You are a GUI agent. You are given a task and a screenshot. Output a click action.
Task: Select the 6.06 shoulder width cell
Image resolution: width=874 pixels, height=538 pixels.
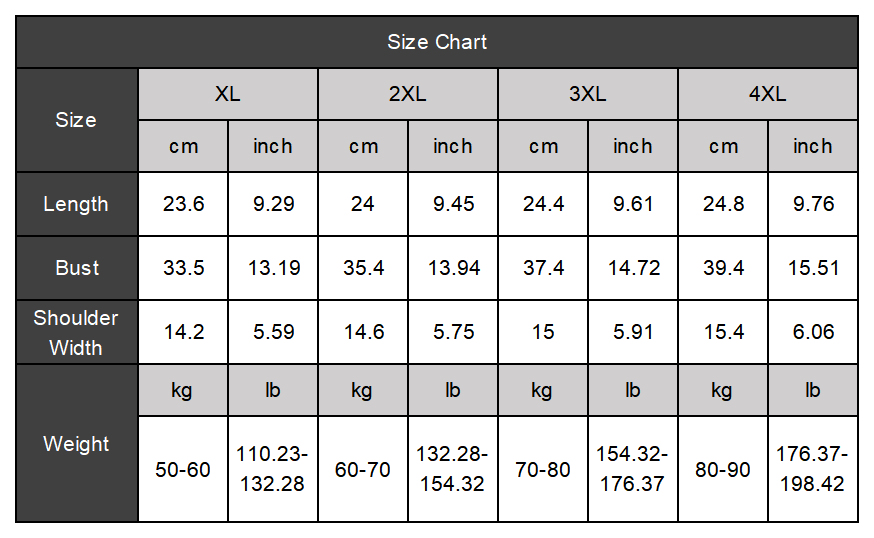tap(813, 332)
